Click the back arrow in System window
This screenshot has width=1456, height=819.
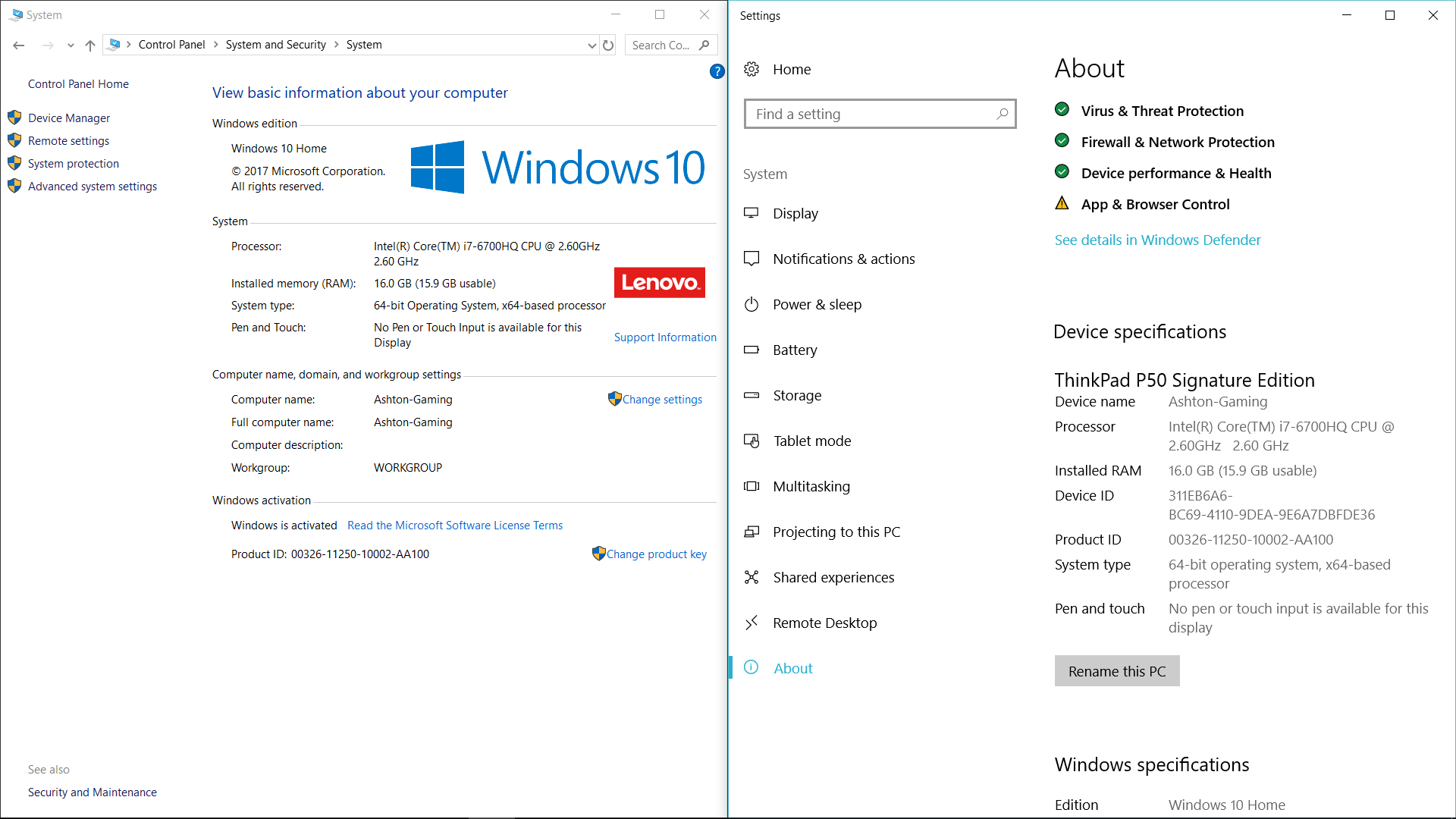(19, 45)
